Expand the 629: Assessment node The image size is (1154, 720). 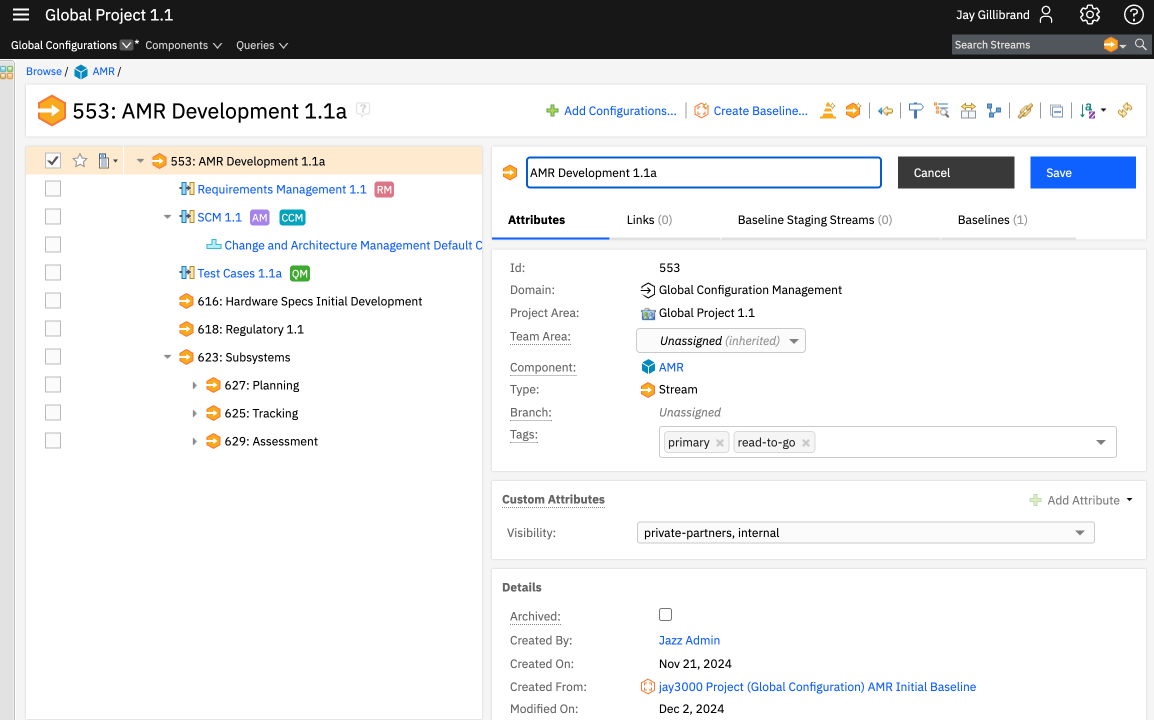194,441
